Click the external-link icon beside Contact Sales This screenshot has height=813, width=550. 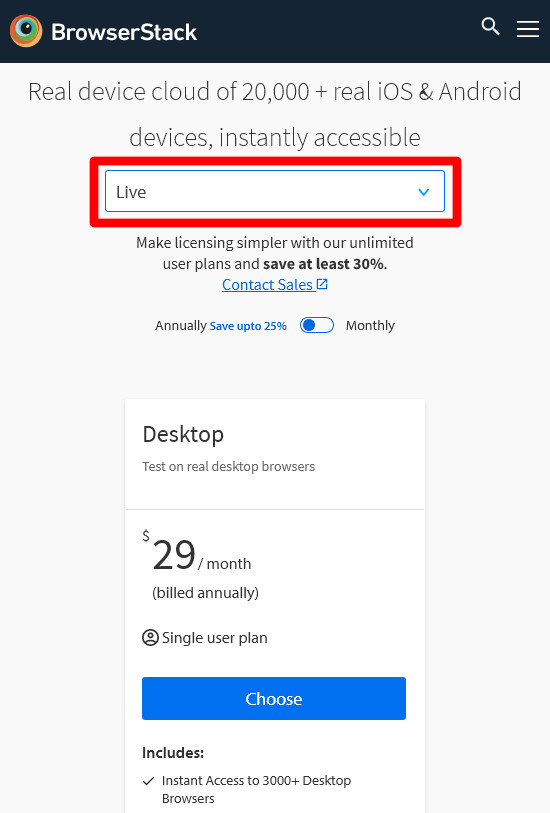click(322, 284)
